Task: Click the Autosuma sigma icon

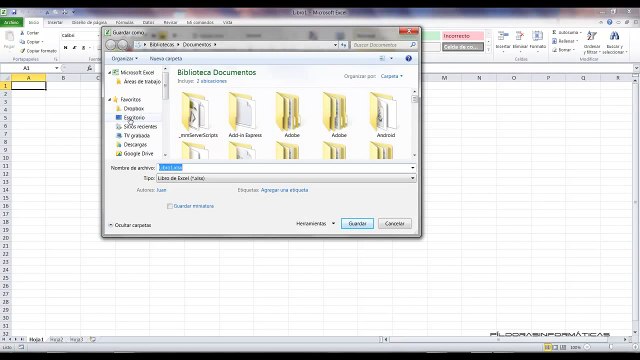Action: 554,32
